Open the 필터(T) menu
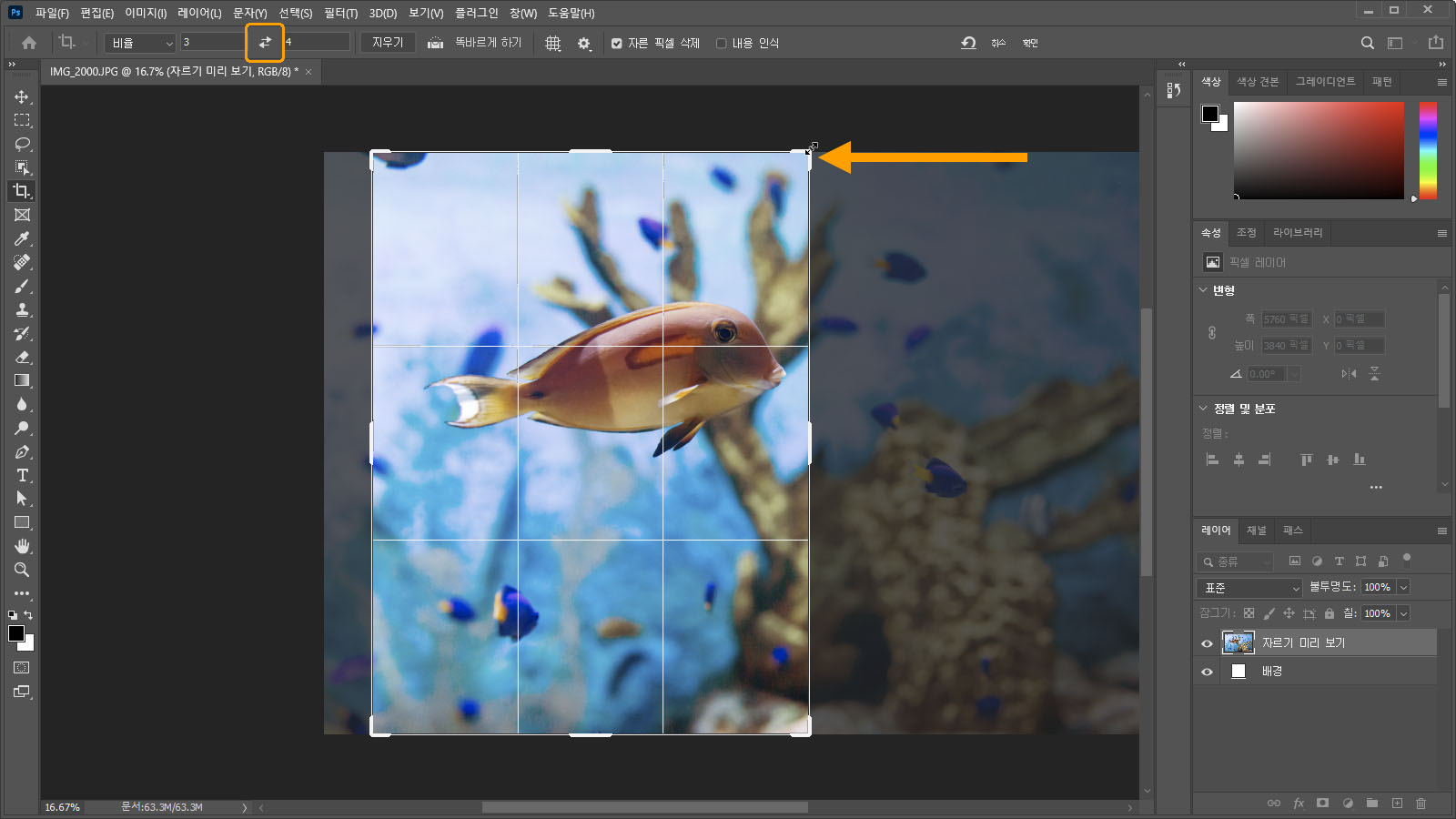 tap(340, 13)
